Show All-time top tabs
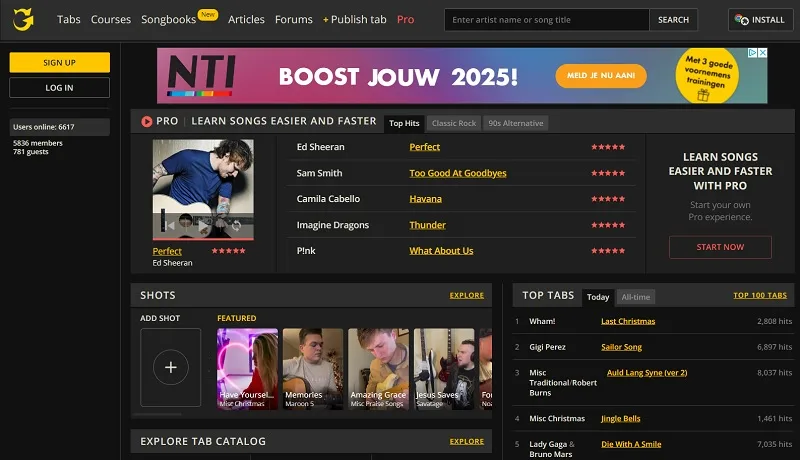The width and height of the screenshot is (800, 460). click(x=636, y=297)
